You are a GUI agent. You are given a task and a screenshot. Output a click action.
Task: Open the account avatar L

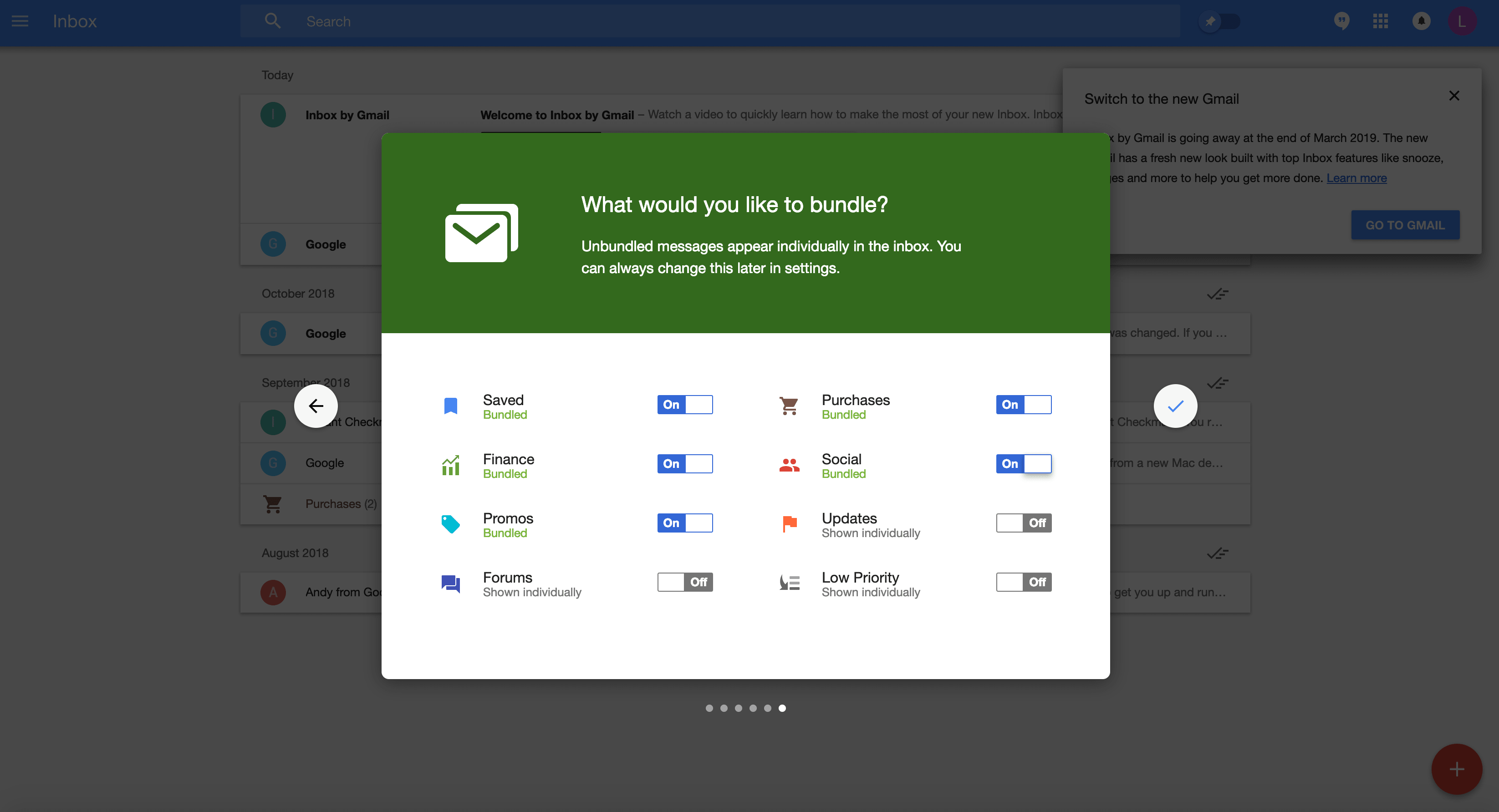pos(1461,21)
